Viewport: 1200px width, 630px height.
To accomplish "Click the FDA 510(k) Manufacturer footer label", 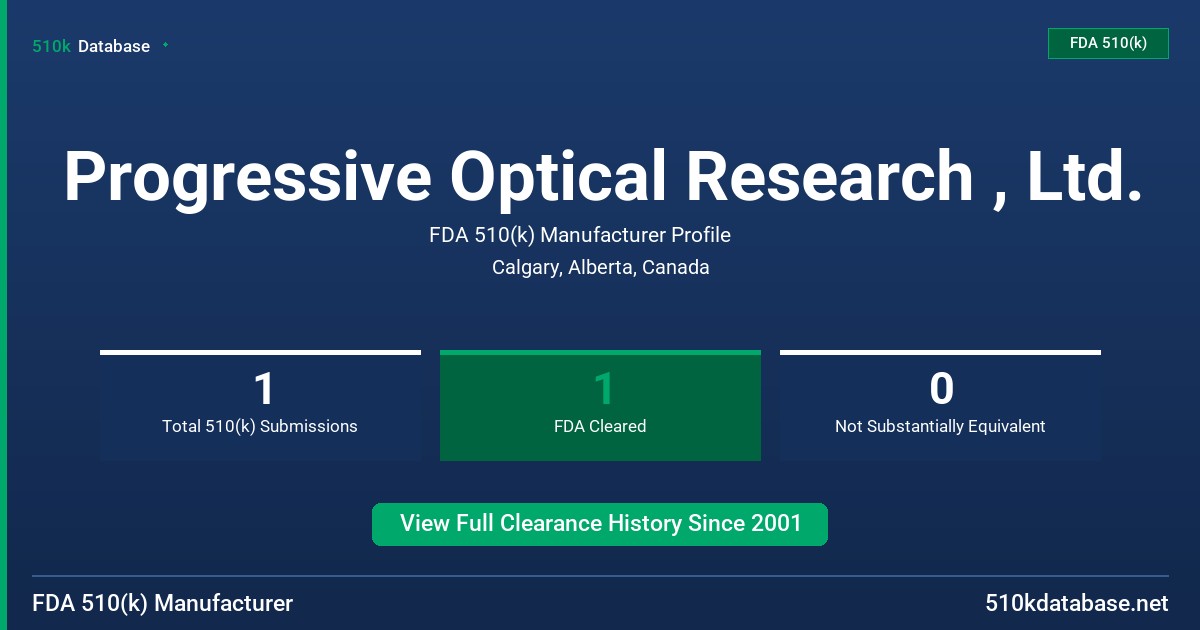I will click(163, 603).
